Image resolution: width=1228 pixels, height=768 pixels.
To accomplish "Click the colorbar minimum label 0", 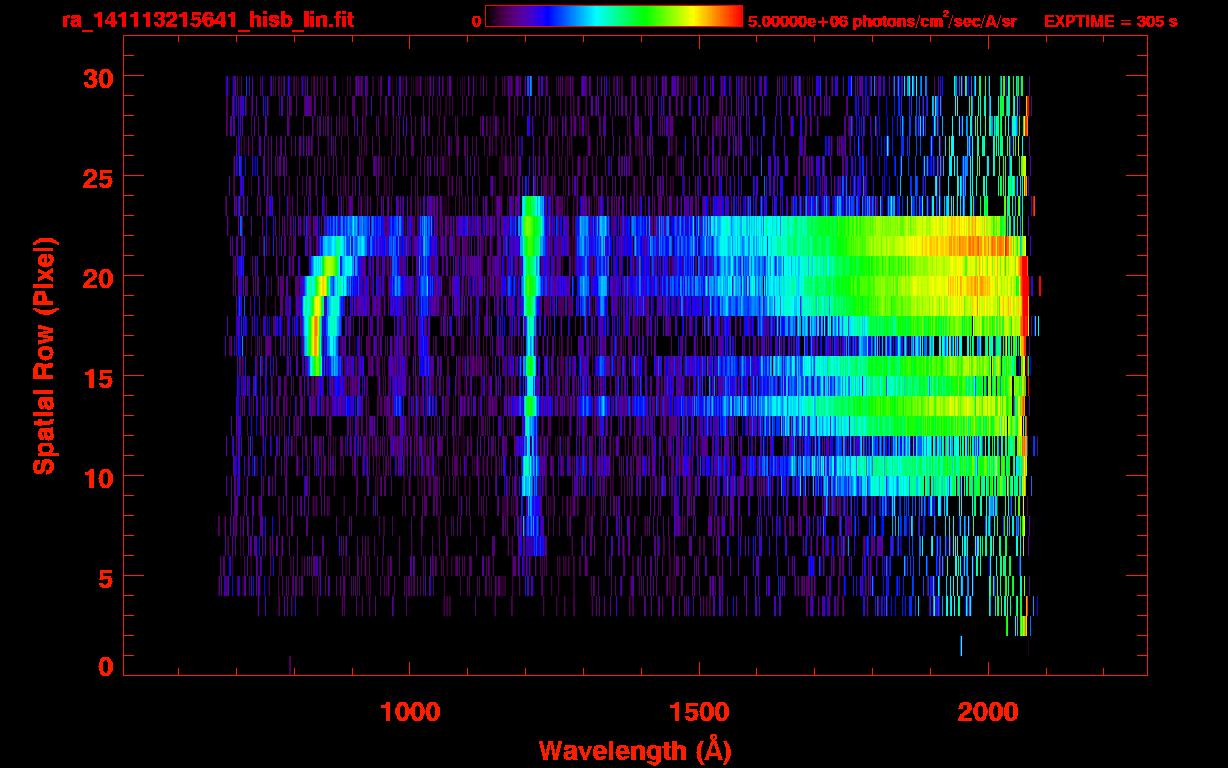I will click(476, 21).
